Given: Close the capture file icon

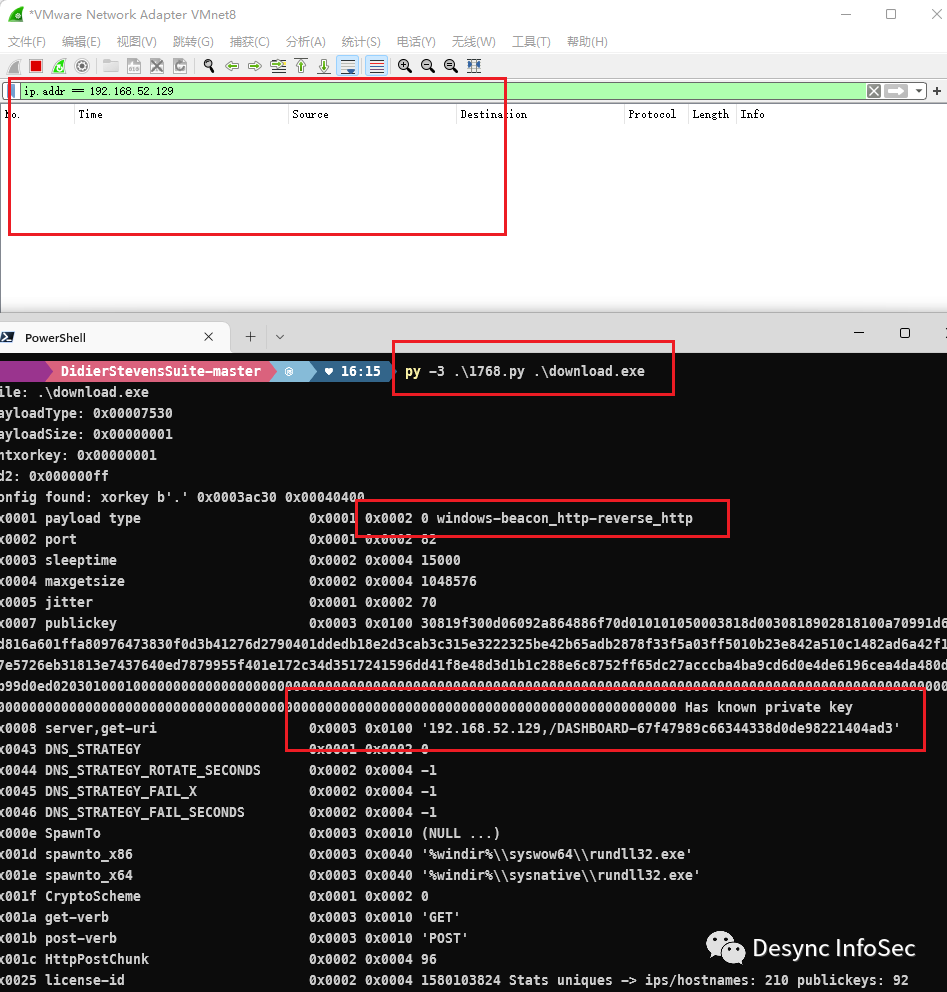Looking at the screenshot, I should 157,66.
